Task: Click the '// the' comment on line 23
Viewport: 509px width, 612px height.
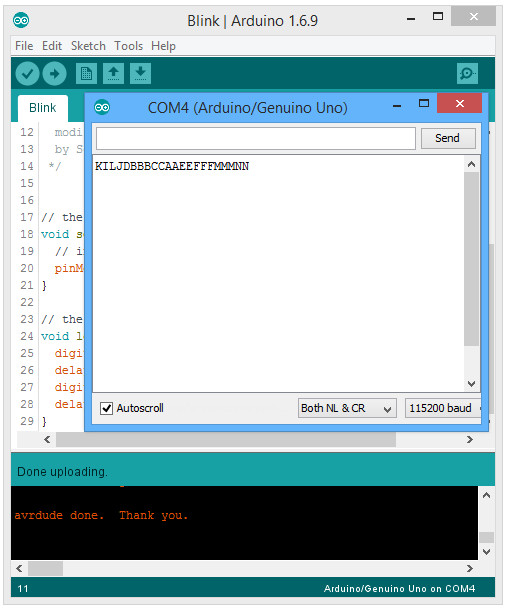Action: coord(62,319)
